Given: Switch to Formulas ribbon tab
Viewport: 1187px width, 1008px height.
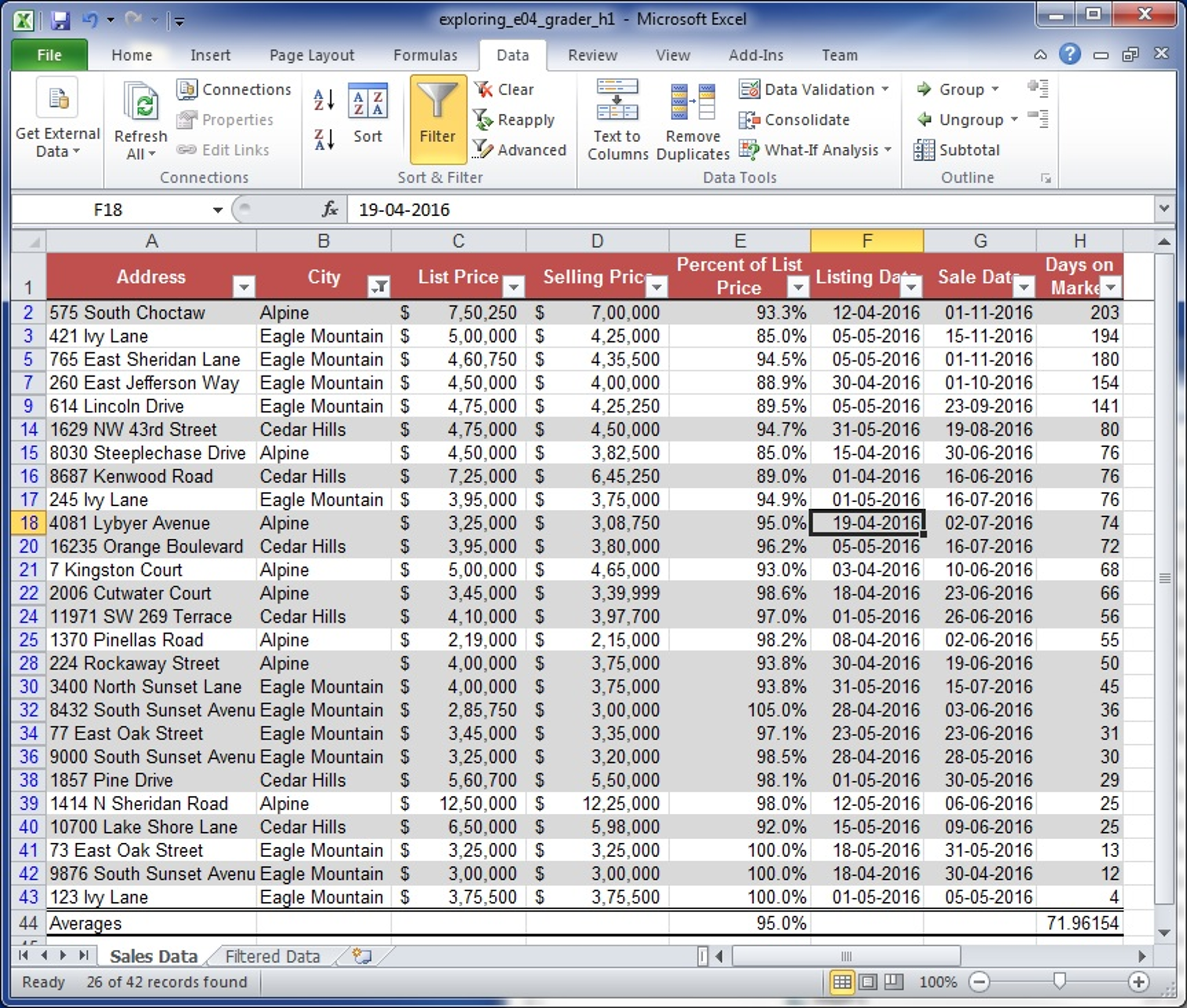Looking at the screenshot, I should [x=425, y=55].
